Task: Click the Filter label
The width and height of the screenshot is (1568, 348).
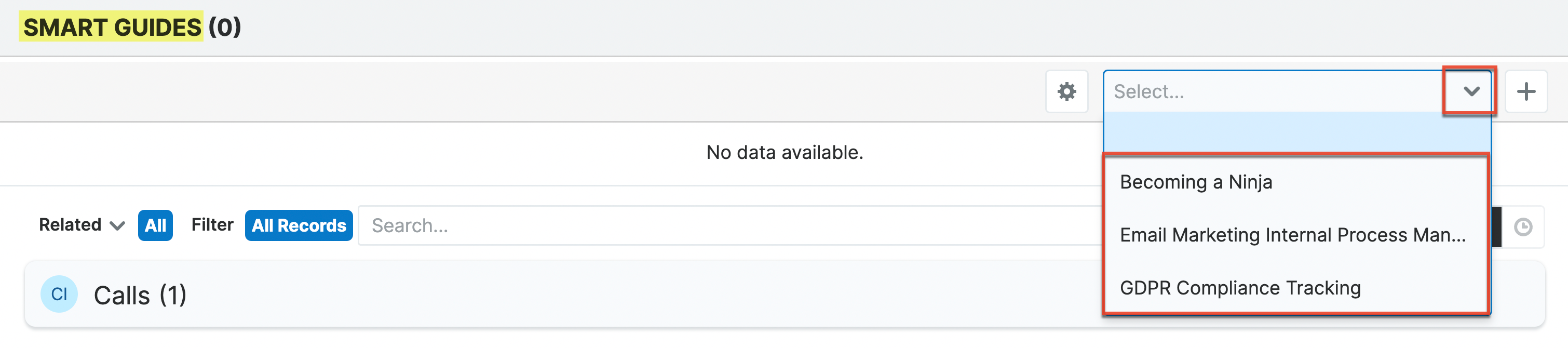Action: pos(212,225)
